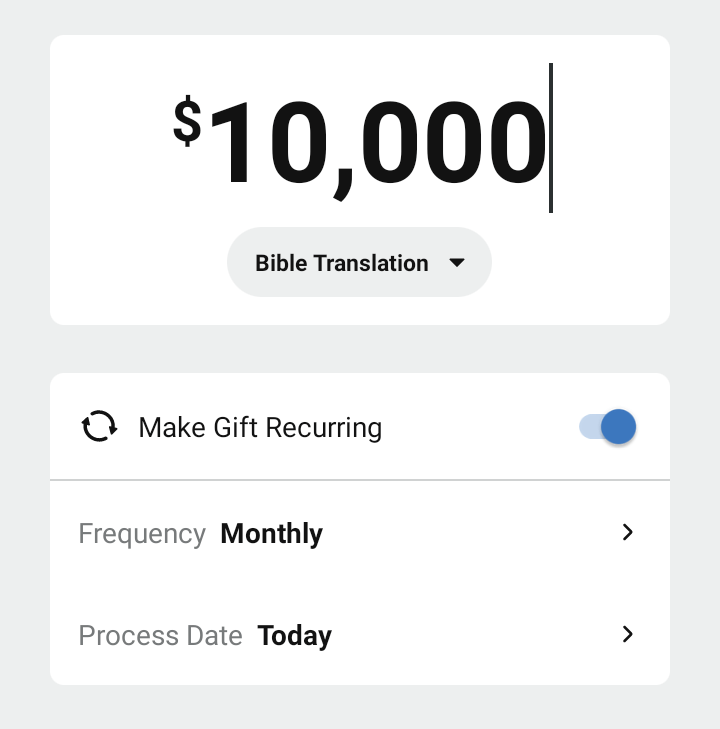
Task: Click the Process Date right chevron
Action: (x=628, y=634)
